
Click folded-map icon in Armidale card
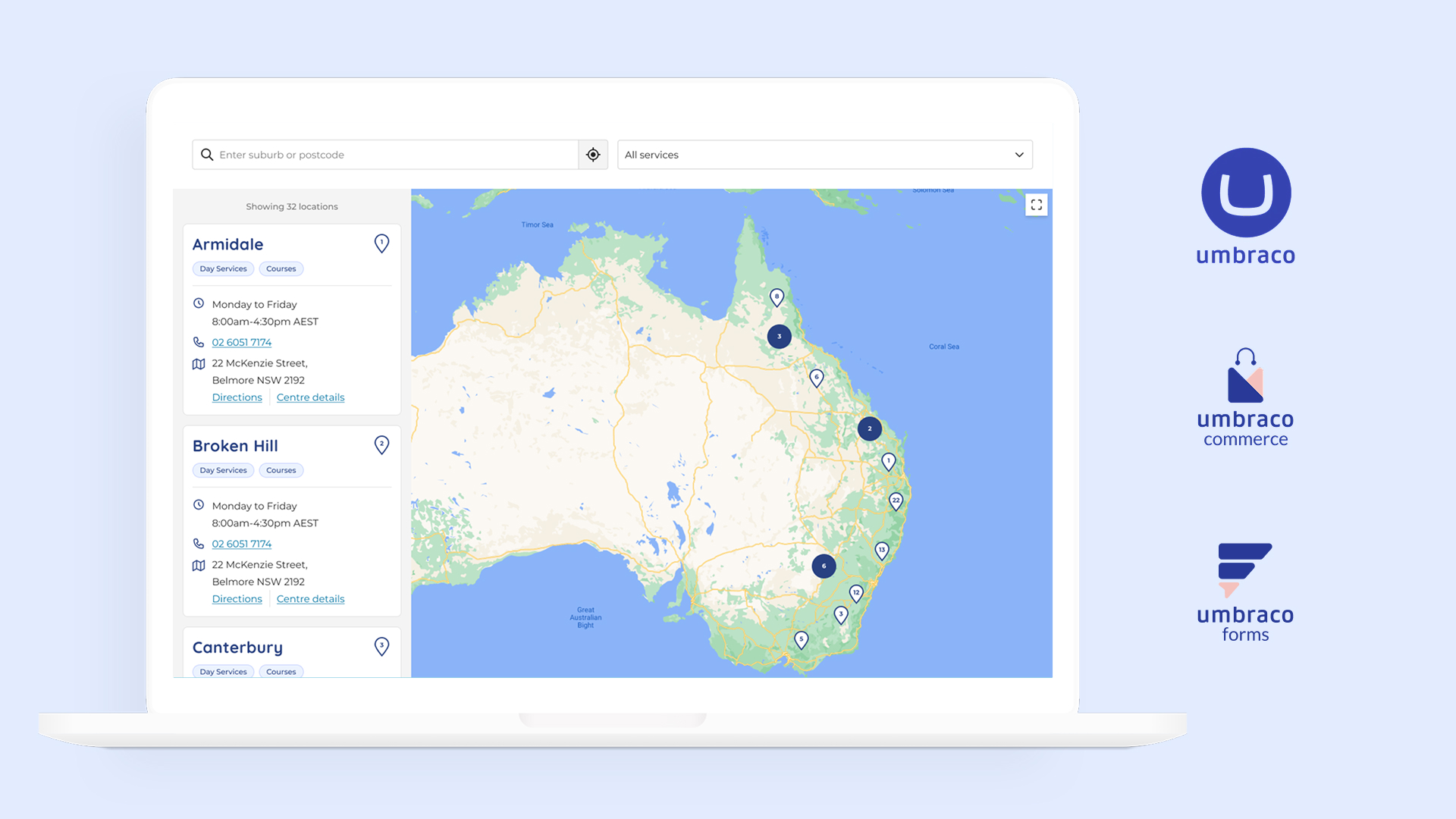(x=199, y=364)
